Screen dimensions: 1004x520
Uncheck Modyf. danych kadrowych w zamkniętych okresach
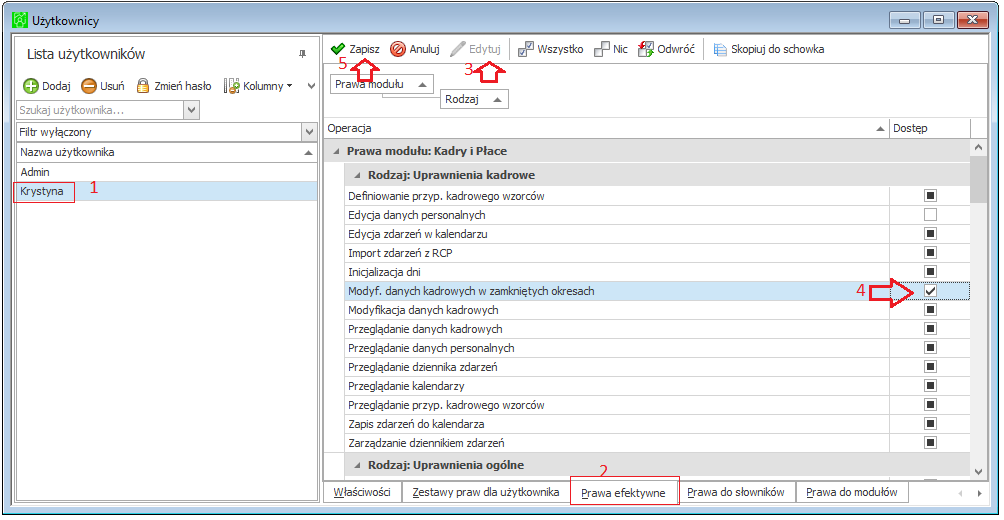tap(930, 291)
